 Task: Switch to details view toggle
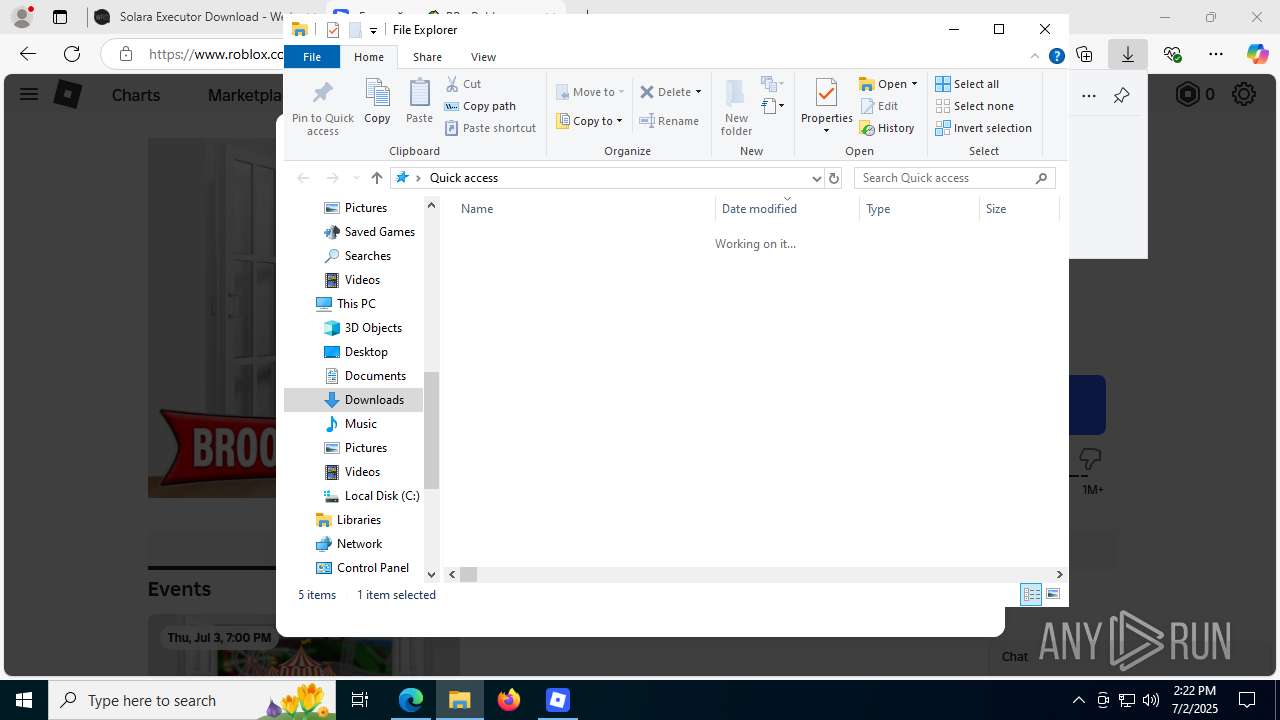(x=1031, y=595)
